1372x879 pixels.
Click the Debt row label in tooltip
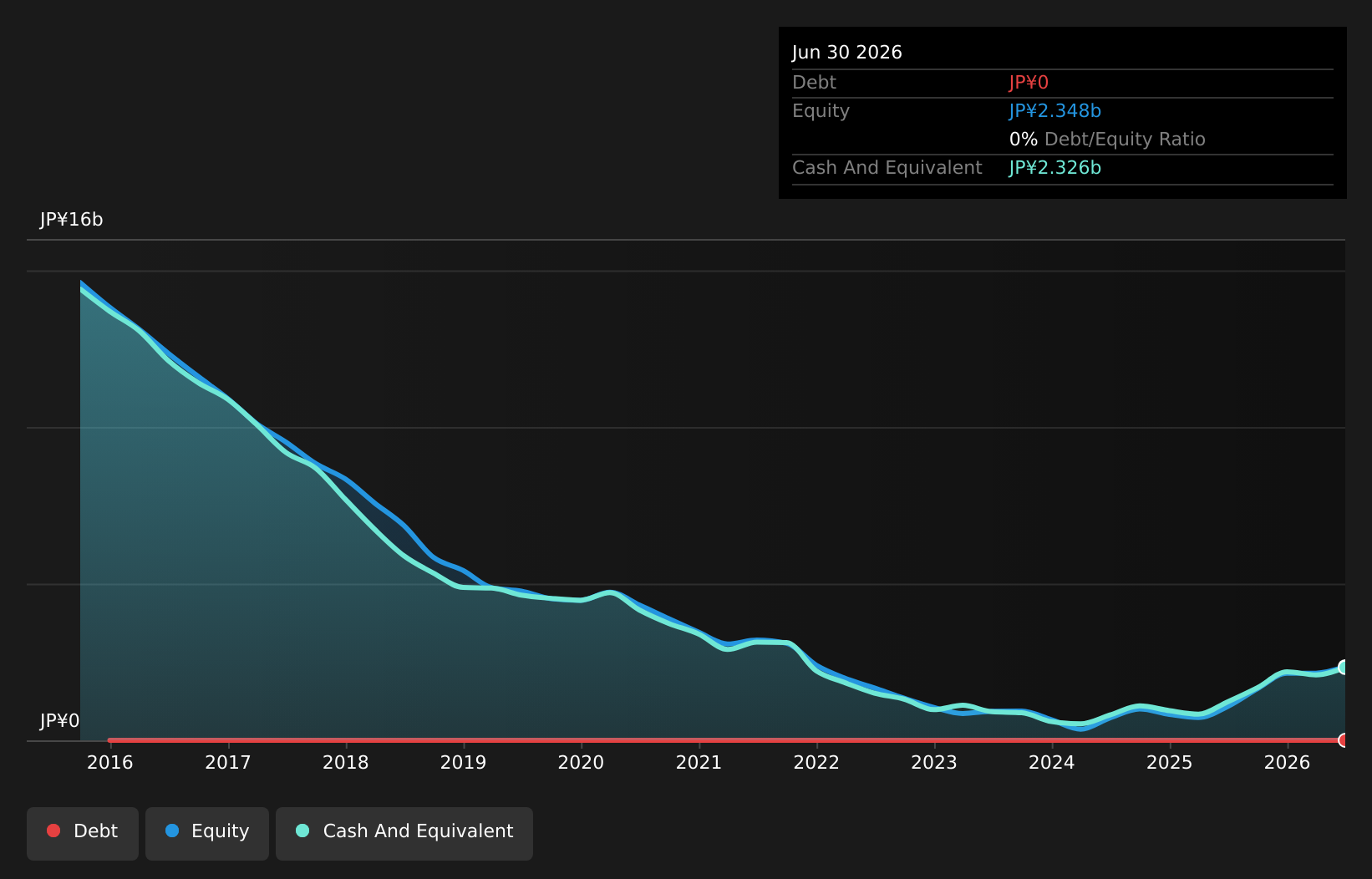tap(814, 83)
